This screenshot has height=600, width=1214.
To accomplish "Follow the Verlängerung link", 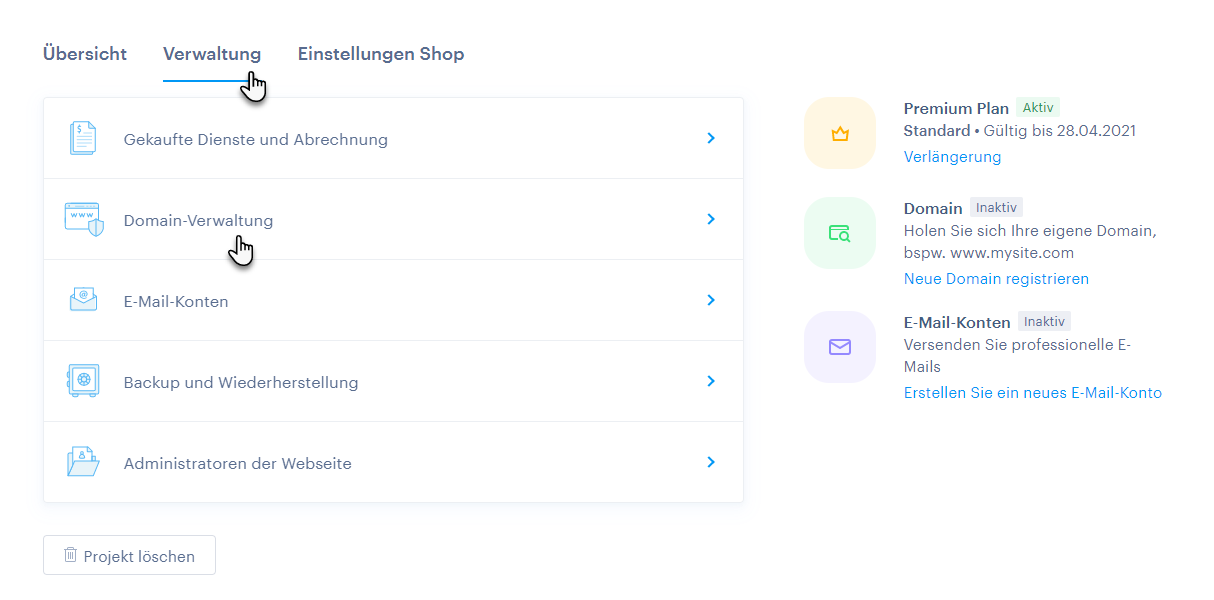I will click(952, 157).
